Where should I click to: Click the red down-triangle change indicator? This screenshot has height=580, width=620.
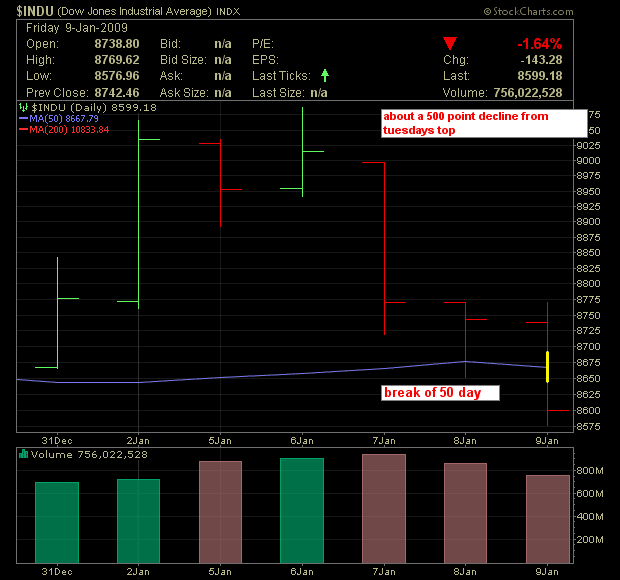tap(450, 43)
